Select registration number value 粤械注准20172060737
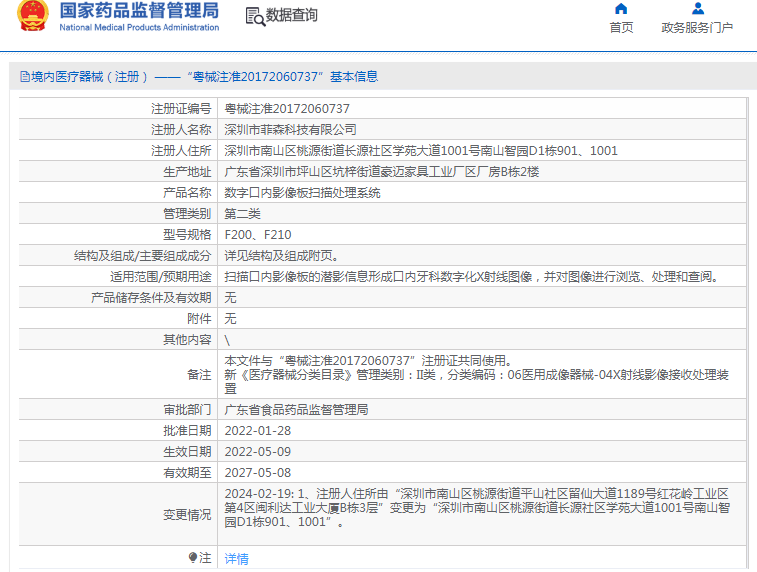This screenshot has width=757, height=572. [x=287, y=109]
